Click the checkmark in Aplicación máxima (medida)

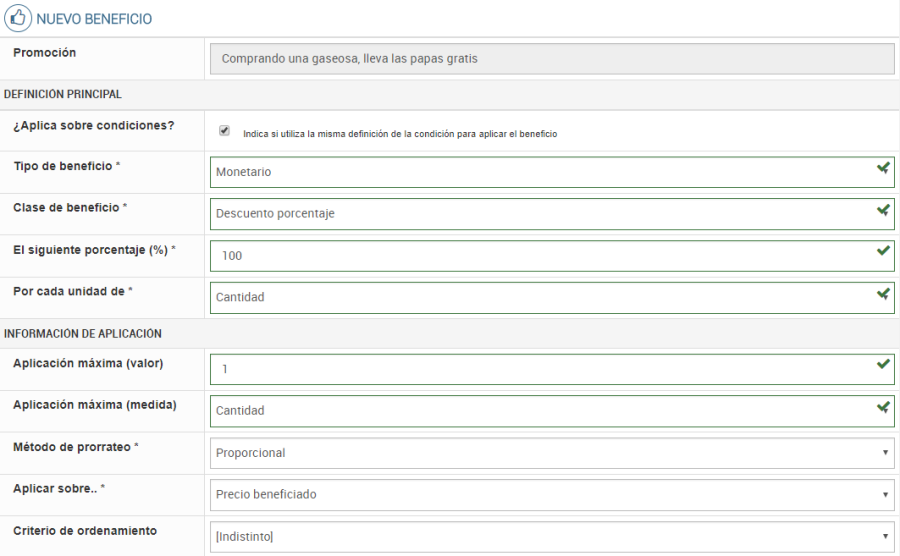point(882,407)
